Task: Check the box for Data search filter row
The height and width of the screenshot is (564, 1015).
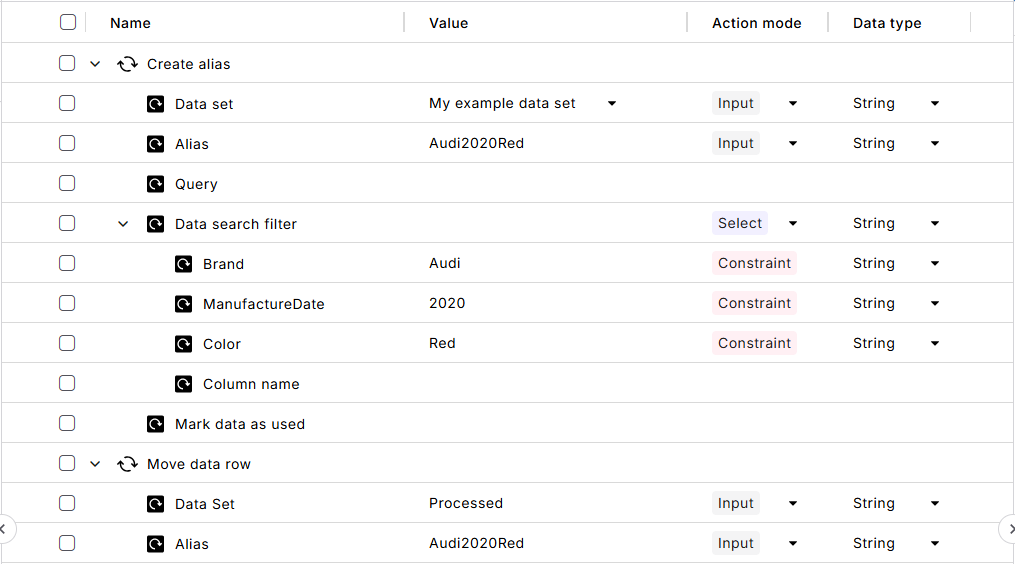Action: pos(67,223)
